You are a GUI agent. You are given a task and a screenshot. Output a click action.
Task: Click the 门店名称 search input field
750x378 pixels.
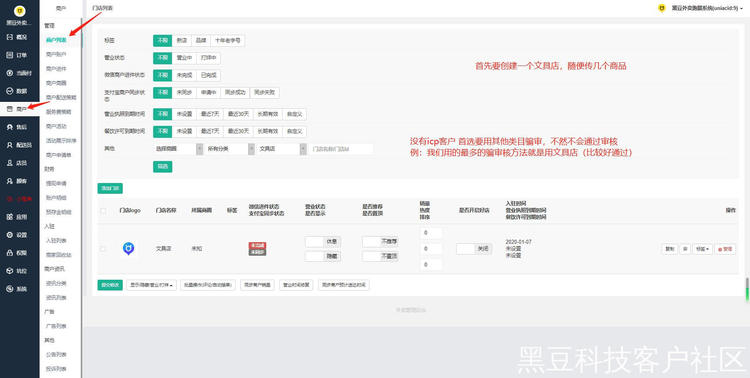point(341,149)
